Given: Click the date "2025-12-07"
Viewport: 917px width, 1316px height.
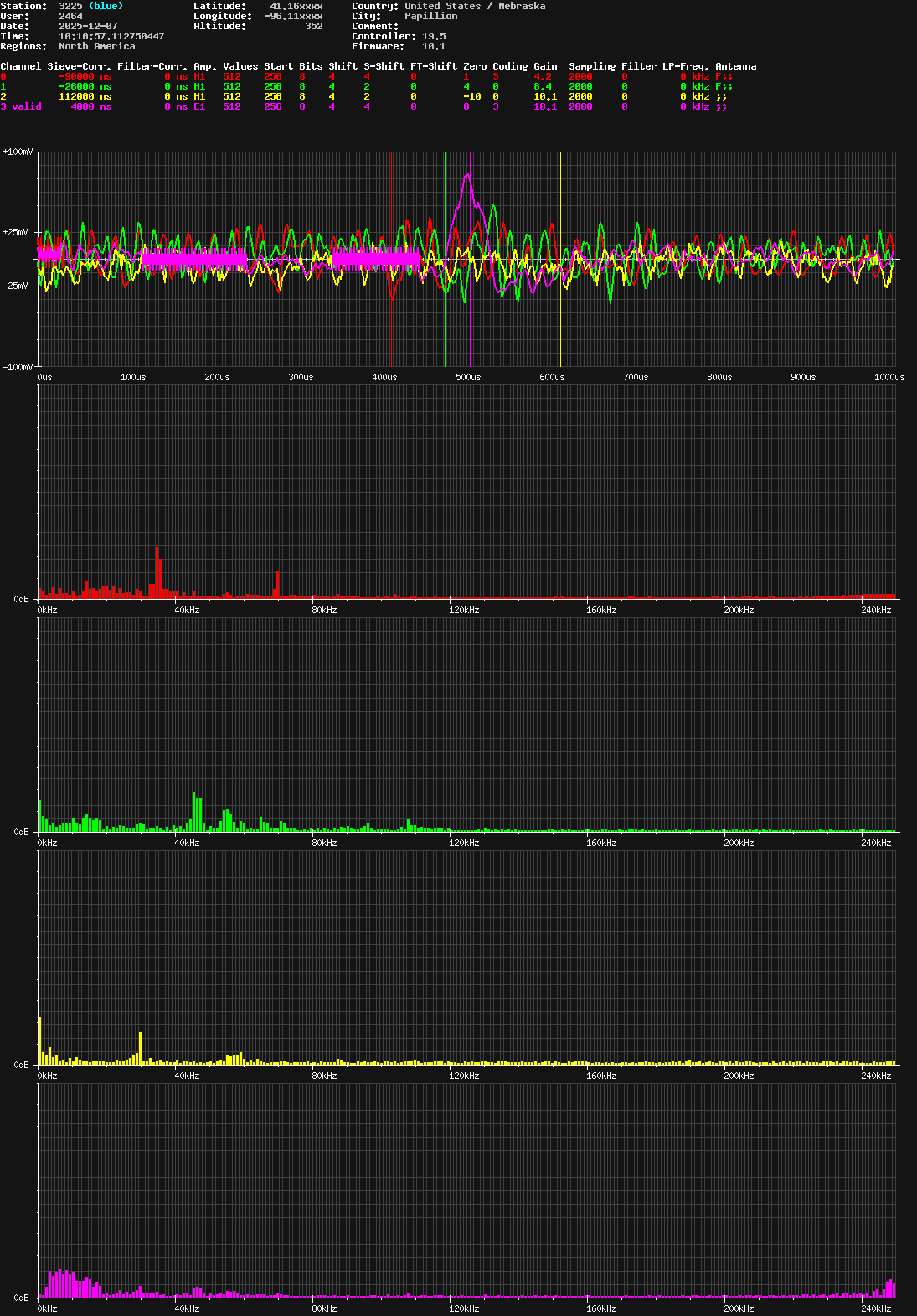Looking at the screenshot, I should tap(88, 26).
